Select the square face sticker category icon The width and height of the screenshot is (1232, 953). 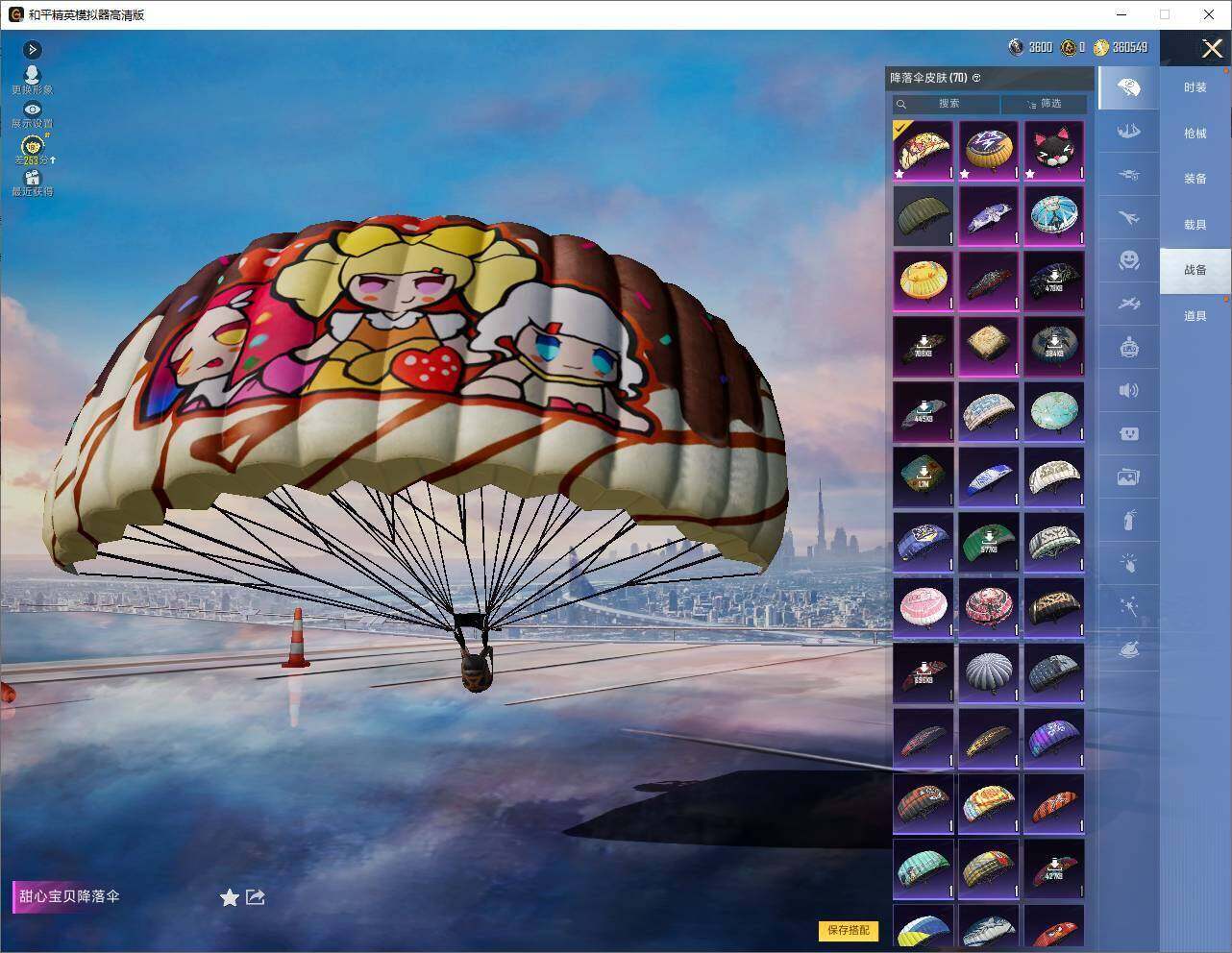point(1129,433)
